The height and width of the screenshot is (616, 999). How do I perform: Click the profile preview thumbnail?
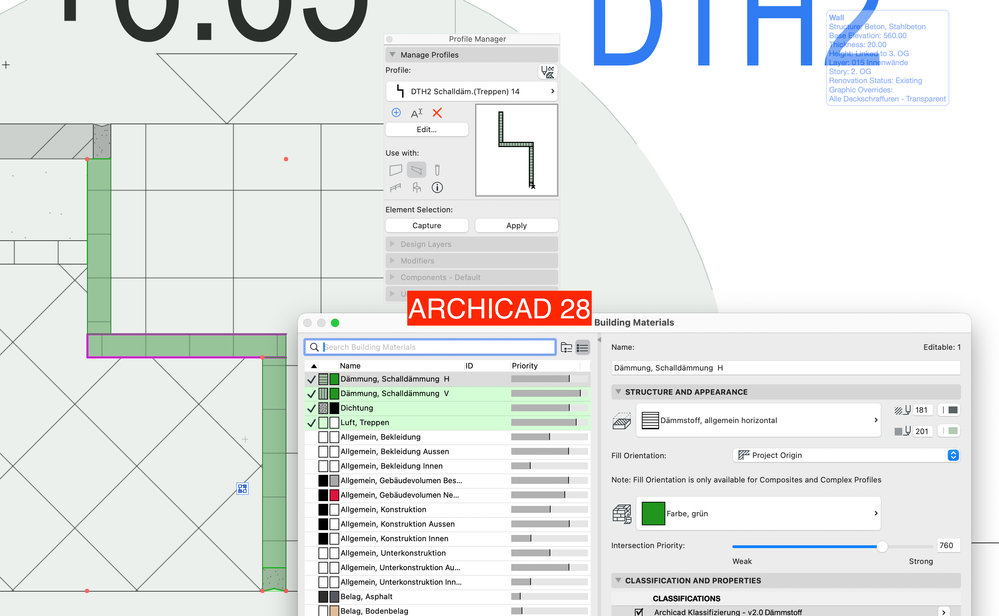click(x=517, y=150)
